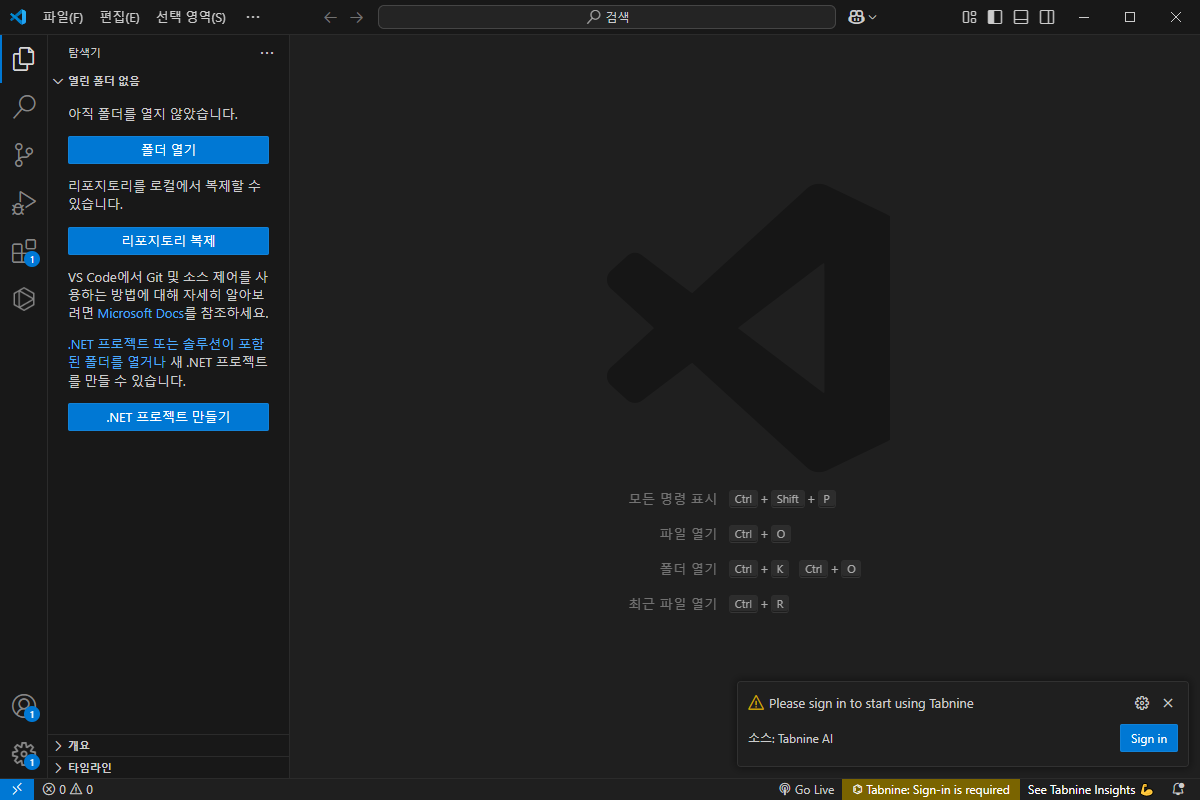Toggle the bottom panel visibility
This screenshot has height=800, width=1200.
(1020, 17)
